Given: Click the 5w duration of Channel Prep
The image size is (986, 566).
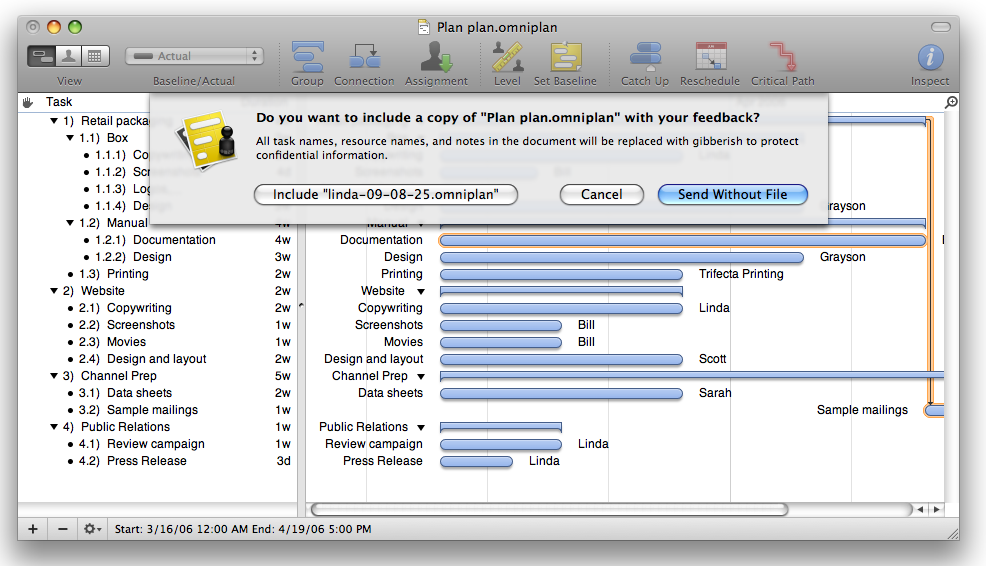Looking at the screenshot, I should (283, 376).
